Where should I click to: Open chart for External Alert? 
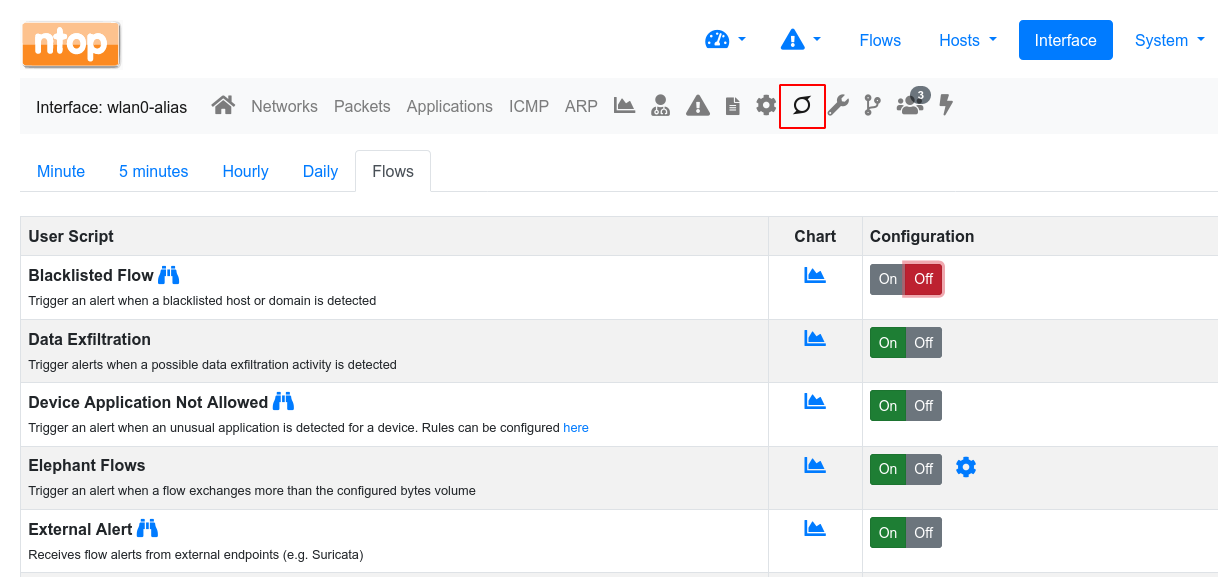(815, 528)
